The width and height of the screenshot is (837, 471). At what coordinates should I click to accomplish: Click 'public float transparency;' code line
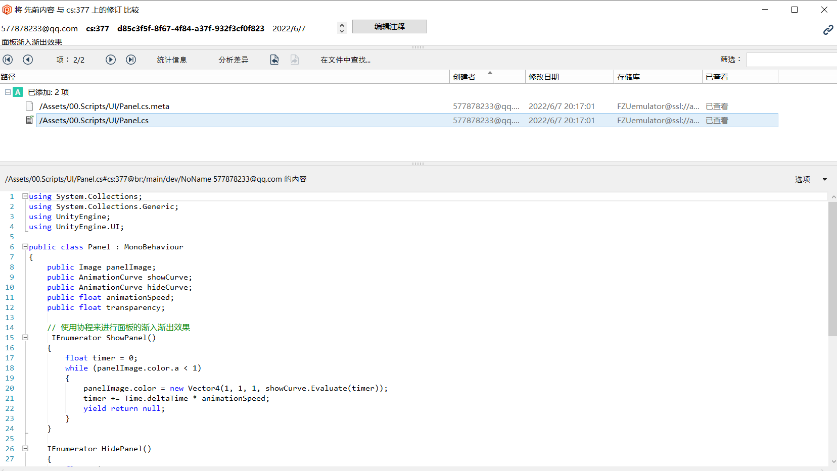tap(106, 308)
